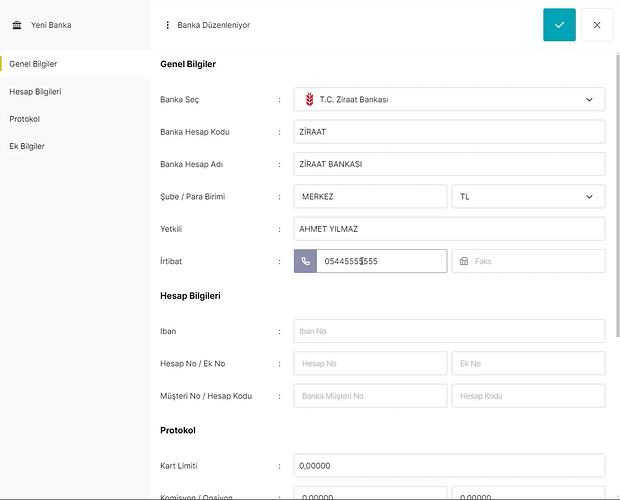
Task: Click into the Faks input field
Action: 528,261
